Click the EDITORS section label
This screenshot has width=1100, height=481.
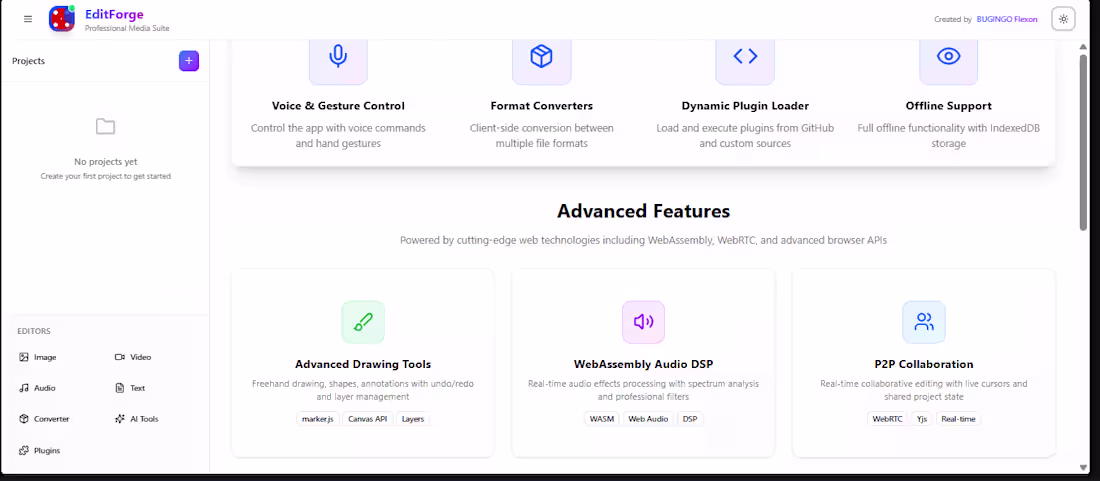pos(34,331)
